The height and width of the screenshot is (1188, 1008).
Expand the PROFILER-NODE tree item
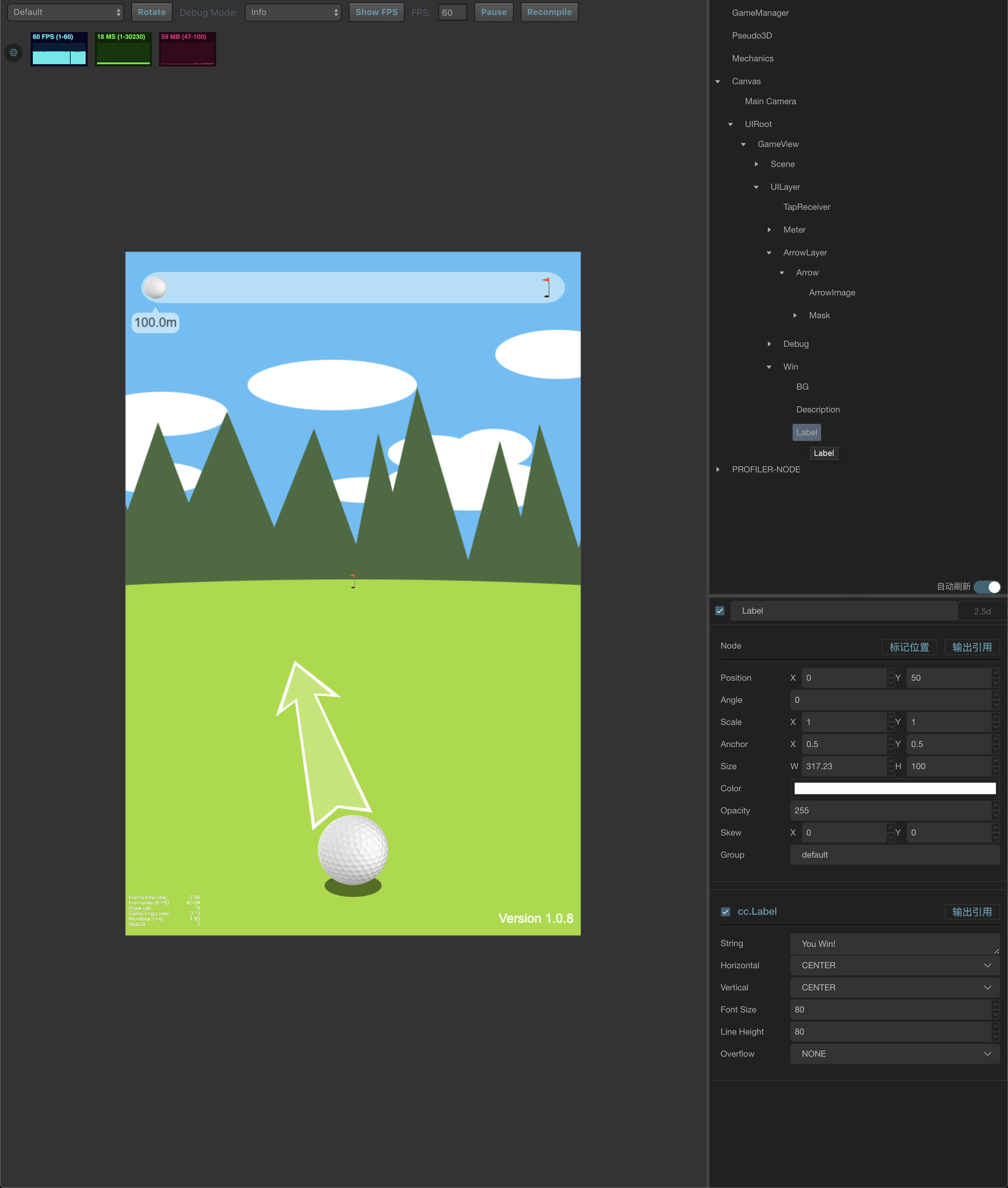(718, 470)
